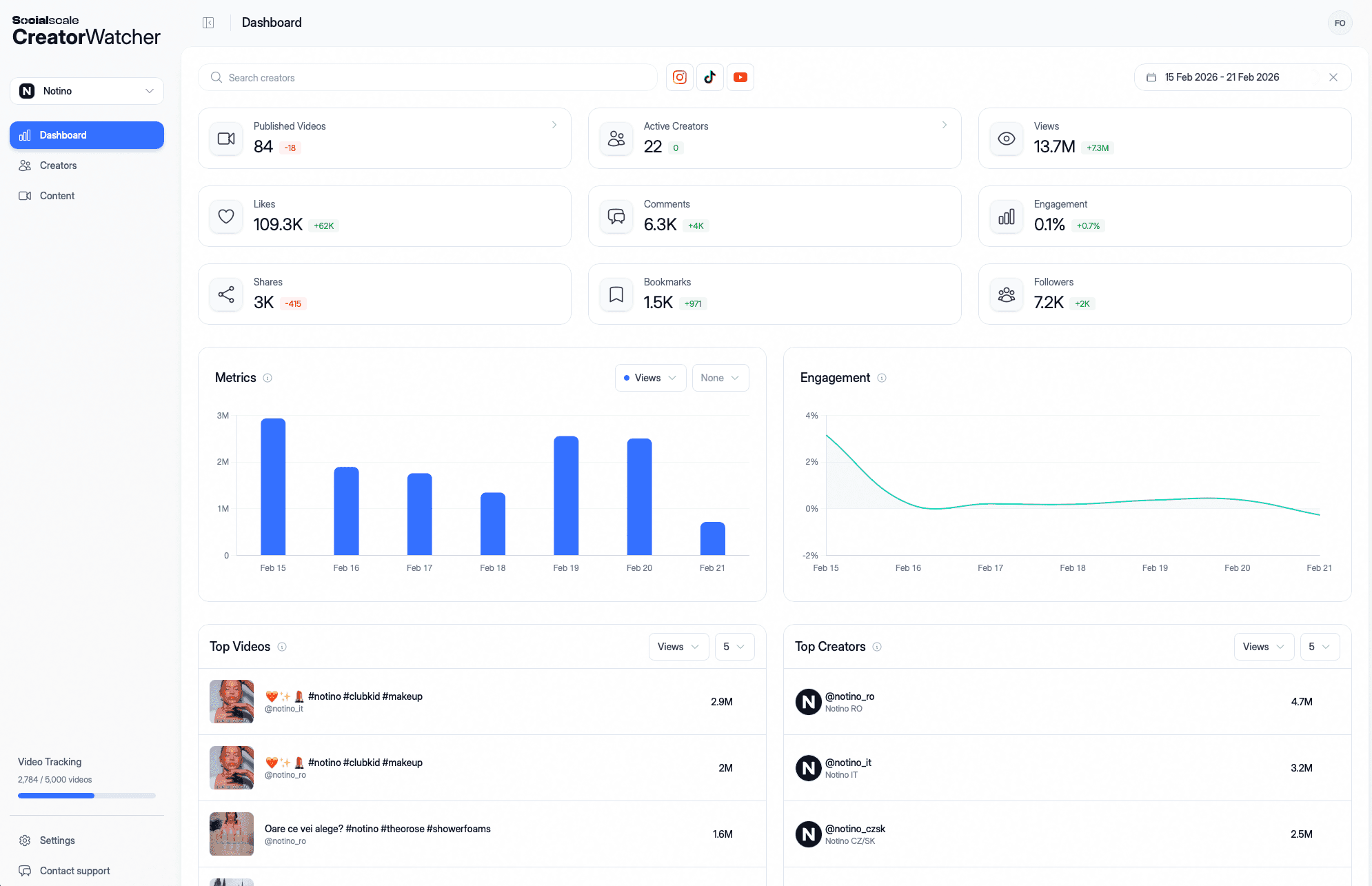
Task: Open the Content menu item
Action: point(57,196)
